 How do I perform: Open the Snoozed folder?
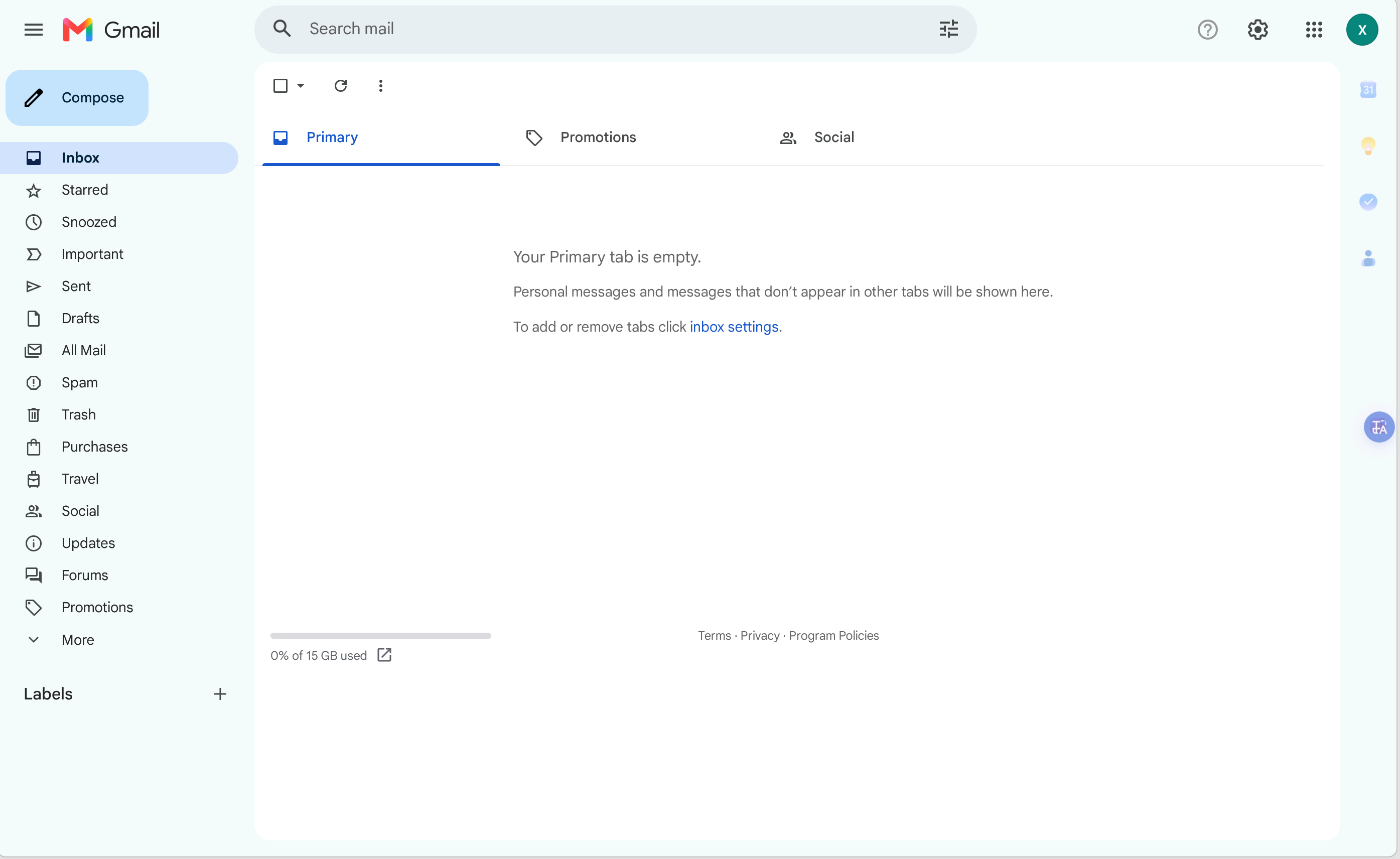119,222
